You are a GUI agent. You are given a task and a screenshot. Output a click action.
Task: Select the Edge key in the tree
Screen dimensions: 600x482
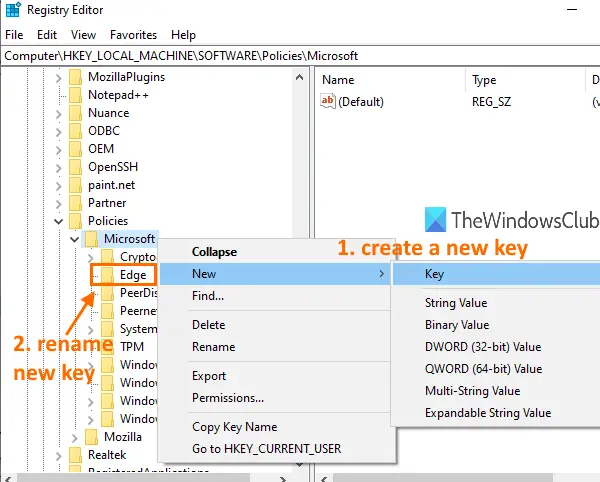click(133, 275)
